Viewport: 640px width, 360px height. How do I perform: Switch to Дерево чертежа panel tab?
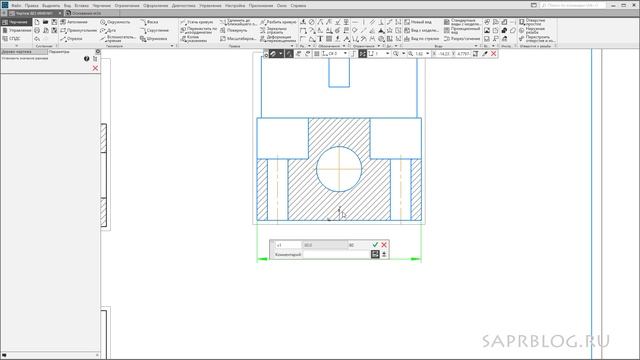24,52
